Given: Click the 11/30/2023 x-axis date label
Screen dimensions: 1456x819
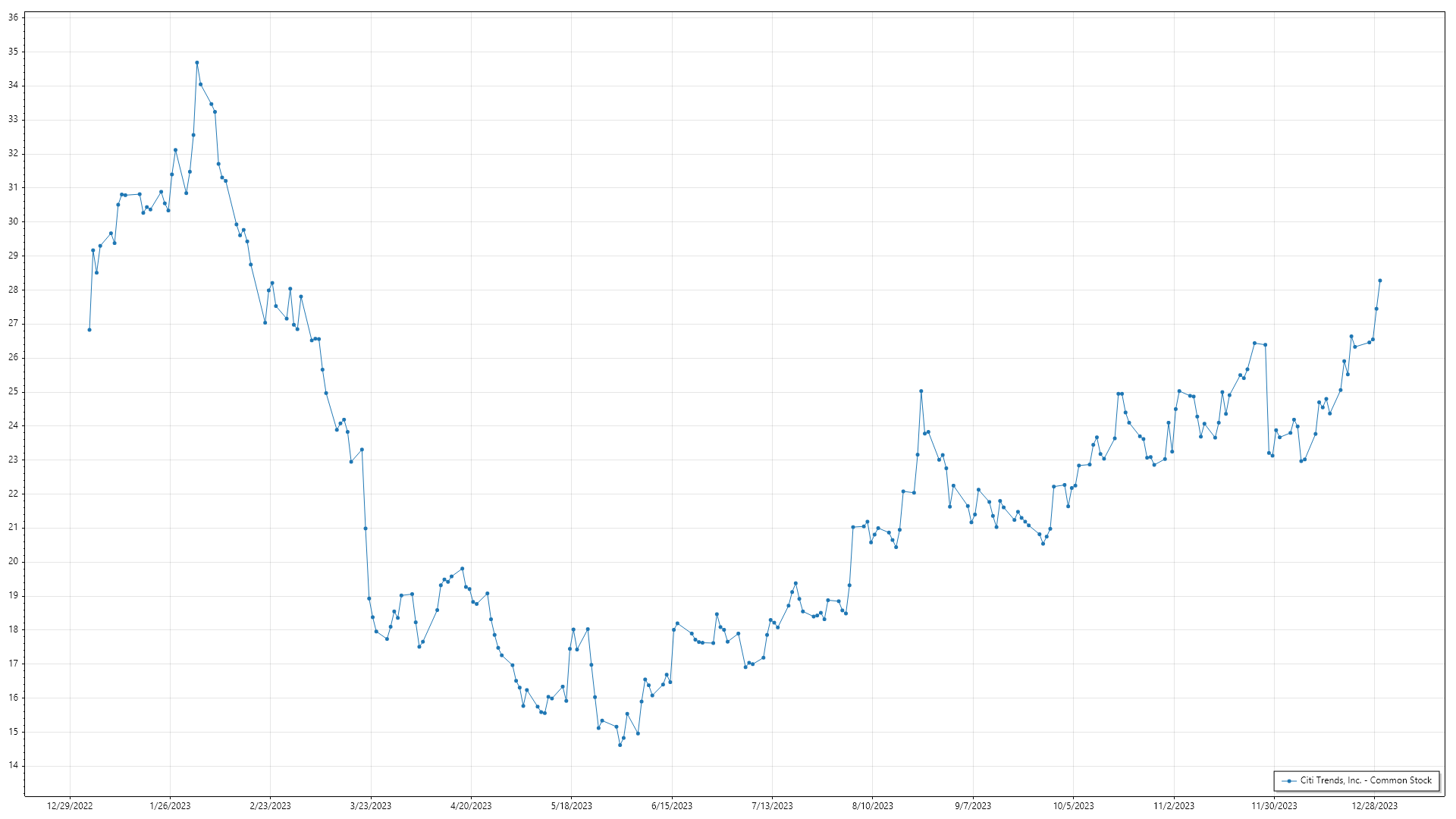Looking at the screenshot, I should coord(1274,806).
